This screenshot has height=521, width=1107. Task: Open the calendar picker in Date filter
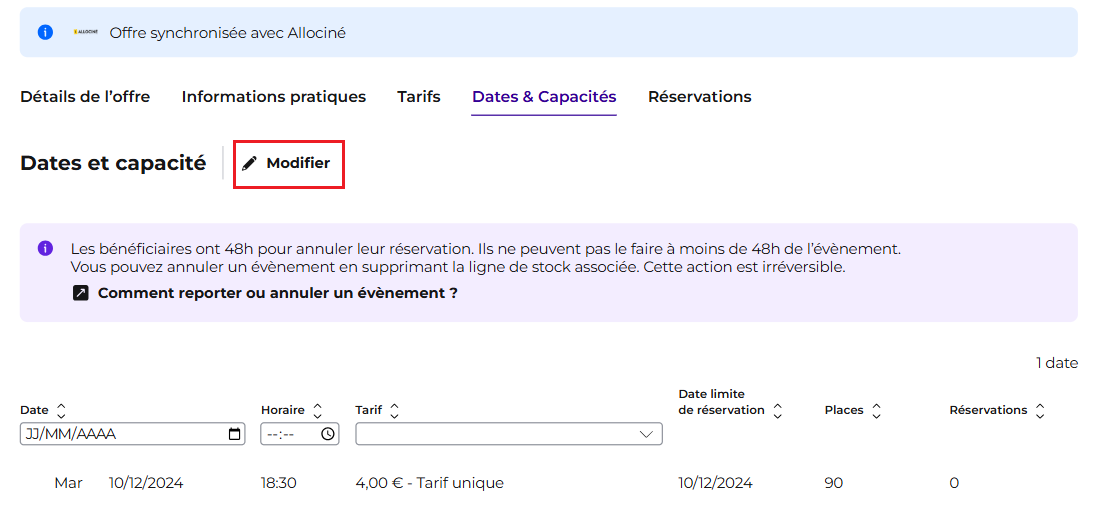[x=234, y=434]
